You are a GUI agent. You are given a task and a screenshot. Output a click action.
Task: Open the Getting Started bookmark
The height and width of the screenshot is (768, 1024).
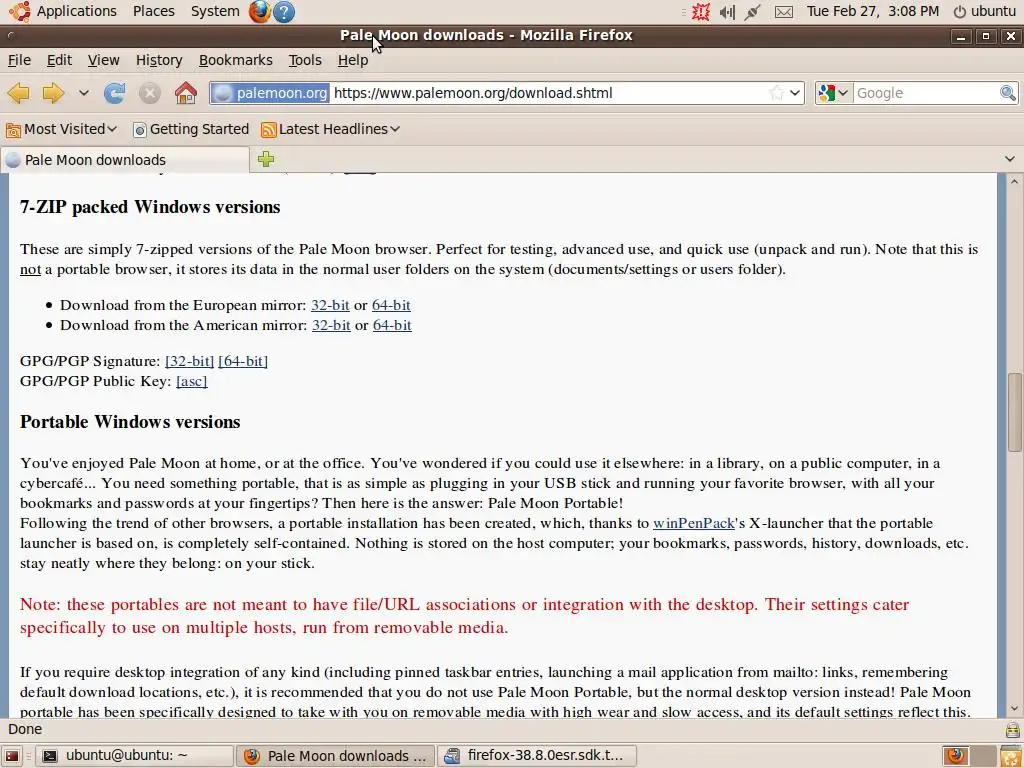click(x=191, y=129)
